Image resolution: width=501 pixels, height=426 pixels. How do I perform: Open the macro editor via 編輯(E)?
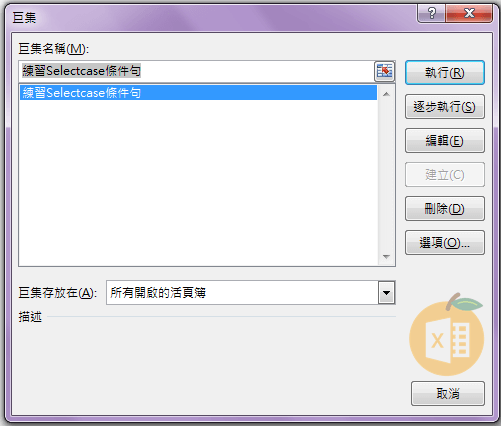click(x=445, y=141)
